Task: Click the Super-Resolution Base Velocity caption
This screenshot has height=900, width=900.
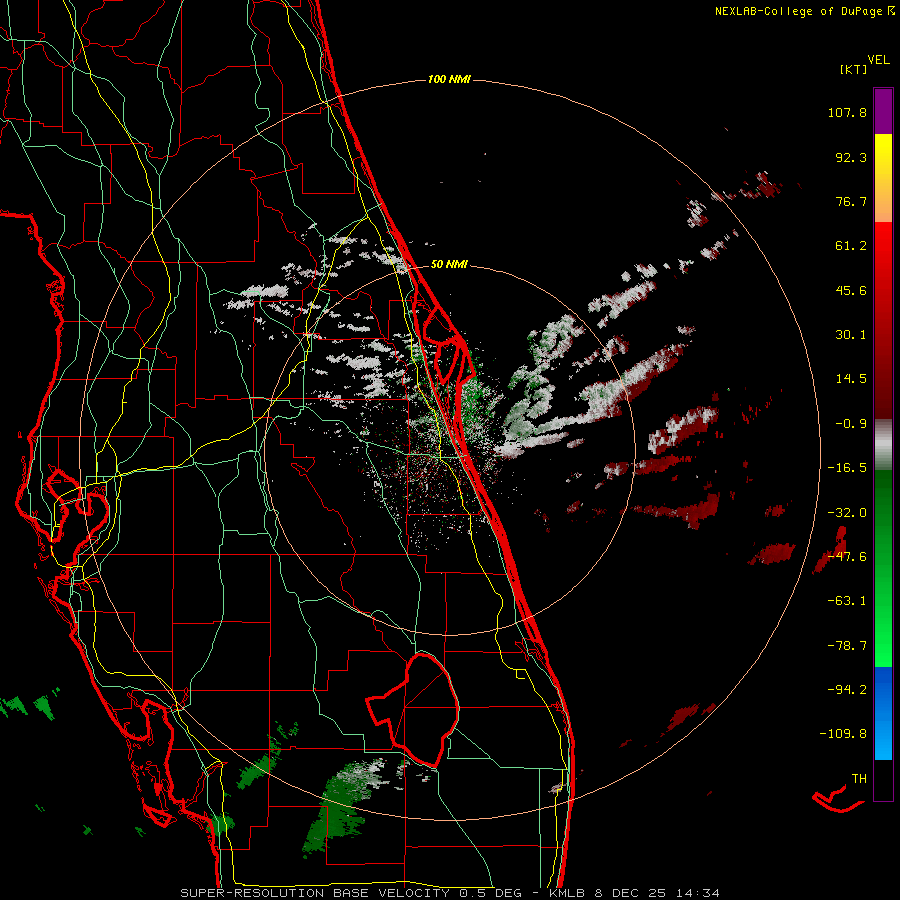Action: click(450, 893)
